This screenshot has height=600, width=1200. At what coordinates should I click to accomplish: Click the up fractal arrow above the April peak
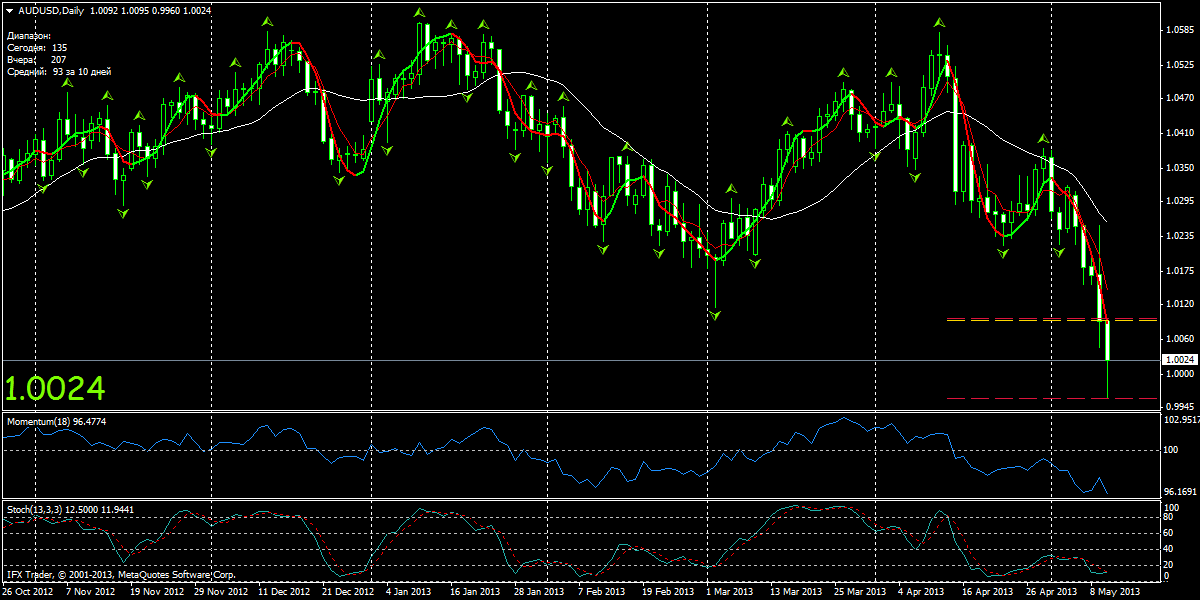click(x=939, y=21)
